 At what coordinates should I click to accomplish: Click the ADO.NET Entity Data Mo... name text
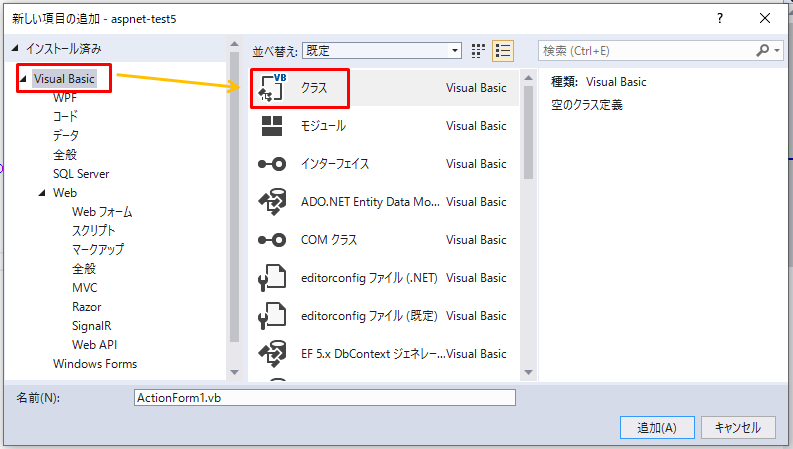pyautogui.click(x=370, y=202)
